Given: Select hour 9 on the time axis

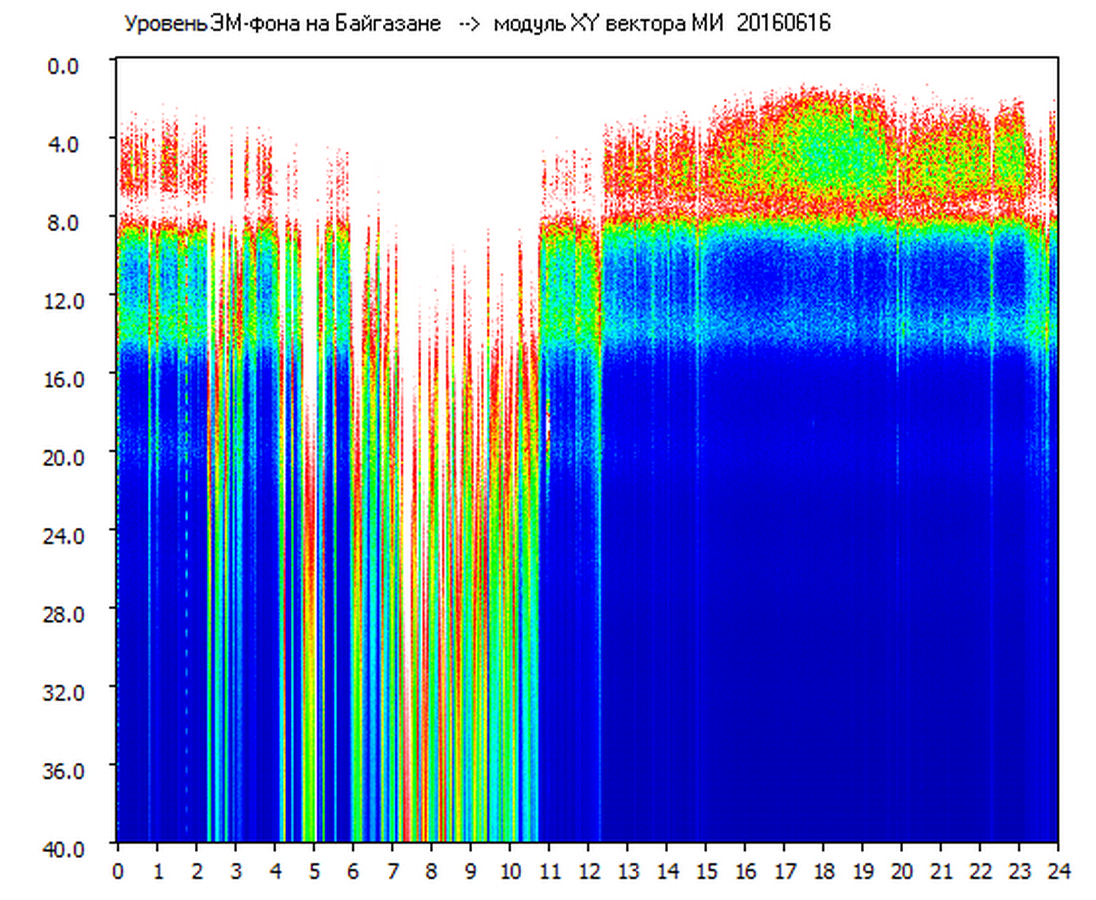Looking at the screenshot, I should 470,871.
